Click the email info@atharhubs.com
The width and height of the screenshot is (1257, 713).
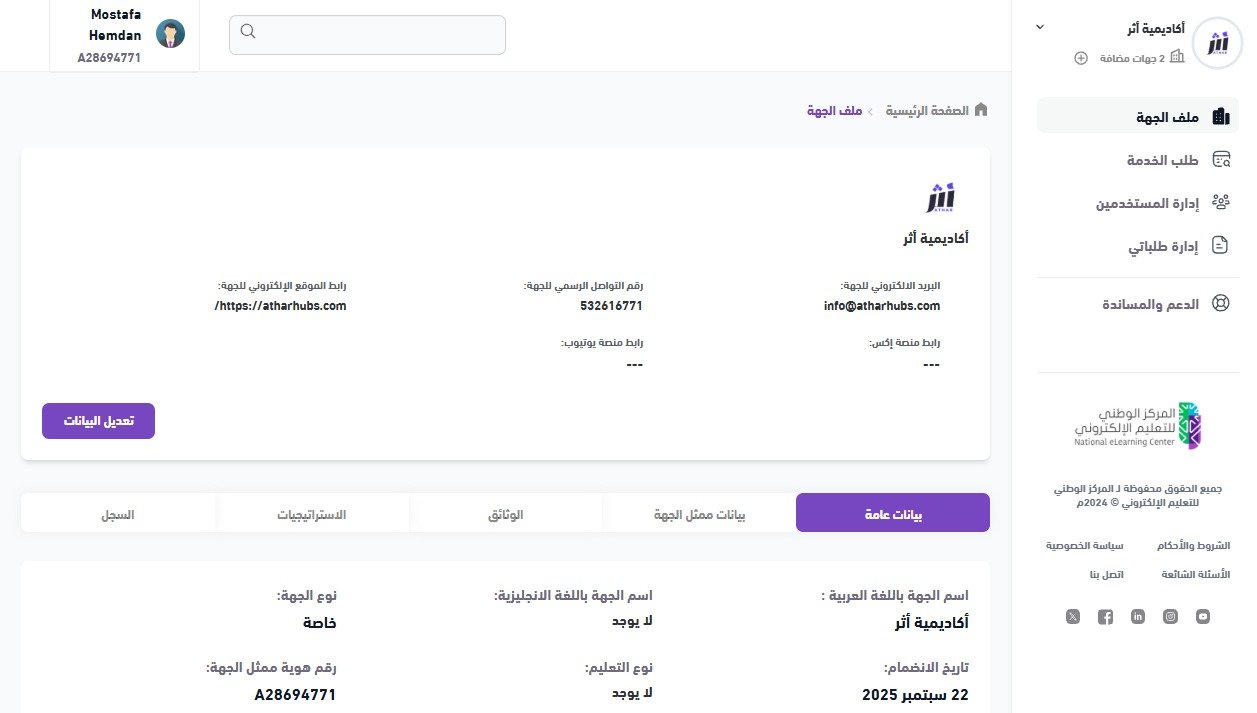(x=882, y=306)
